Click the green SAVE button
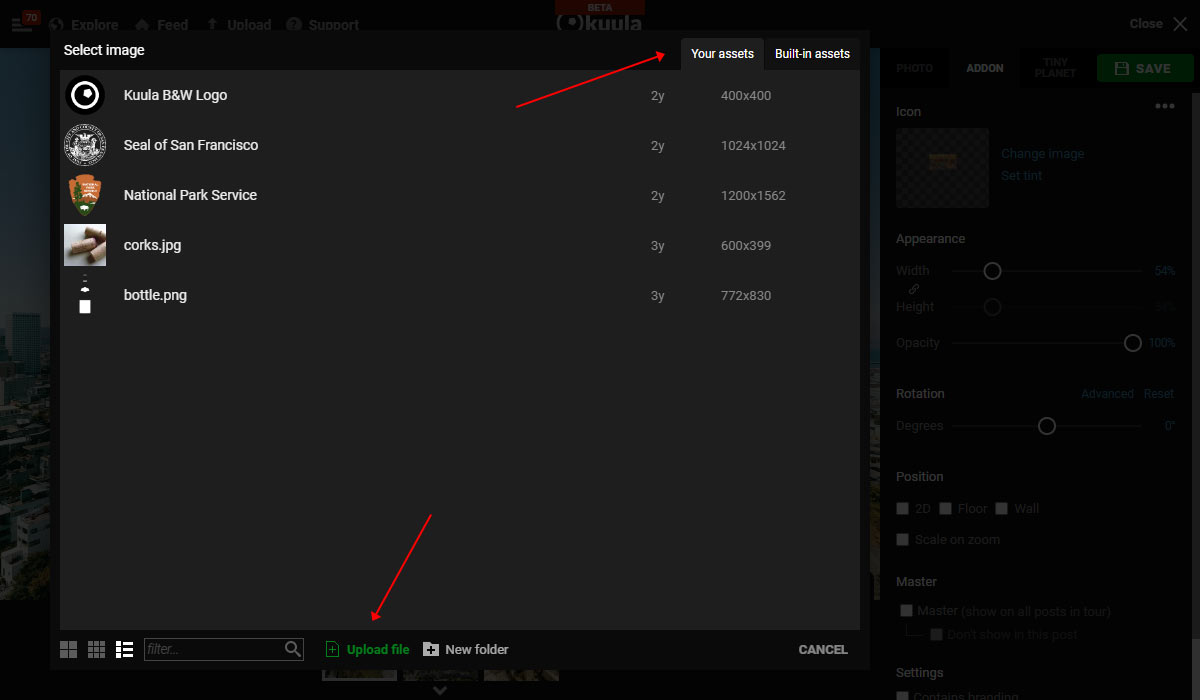1200x700 pixels. 1145,68
